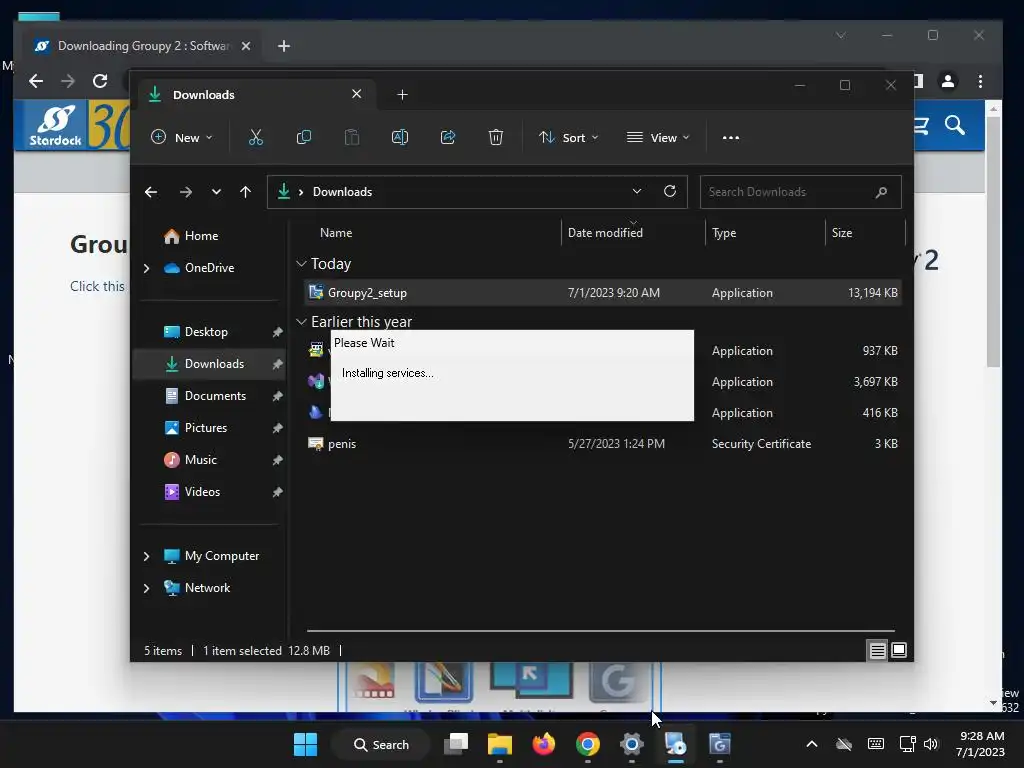Switch to large icons view layout icon
This screenshot has width=1024, height=768.
(x=899, y=650)
